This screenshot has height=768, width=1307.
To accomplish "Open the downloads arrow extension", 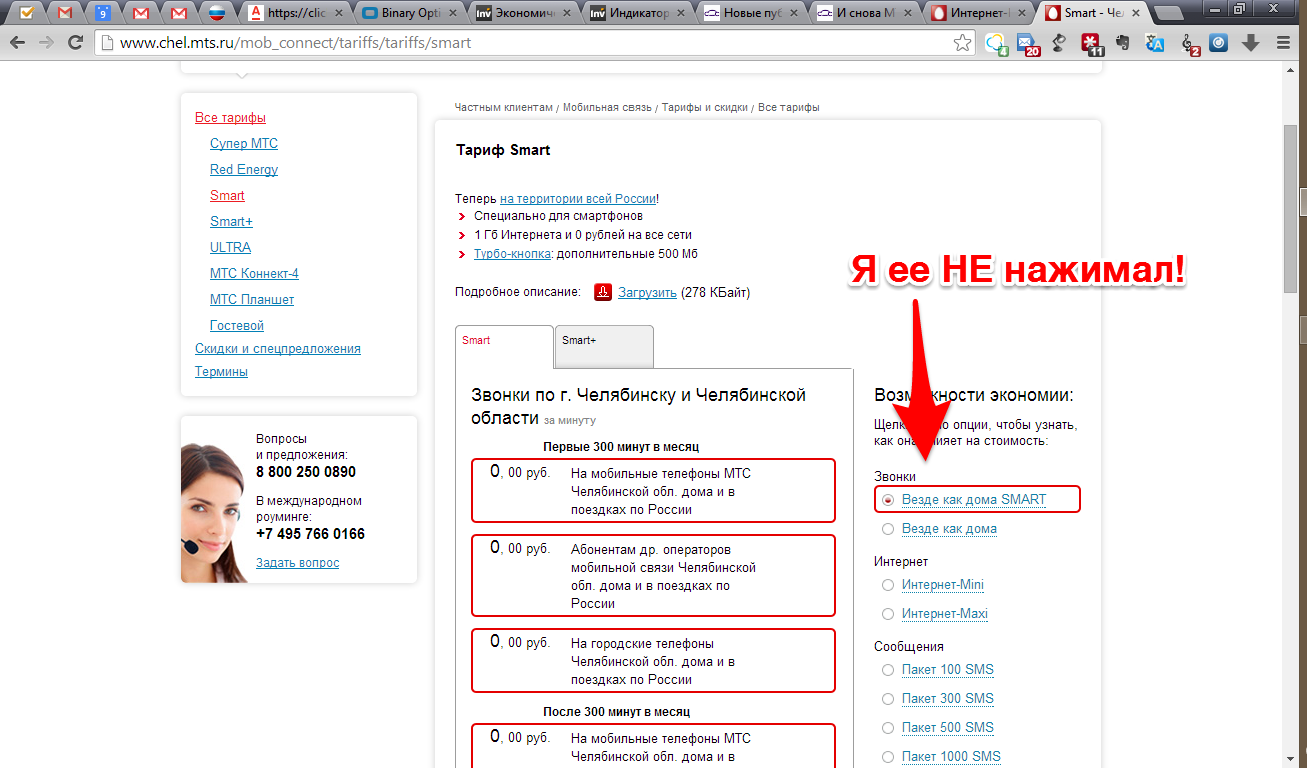I will click(x=1251, y=43).
